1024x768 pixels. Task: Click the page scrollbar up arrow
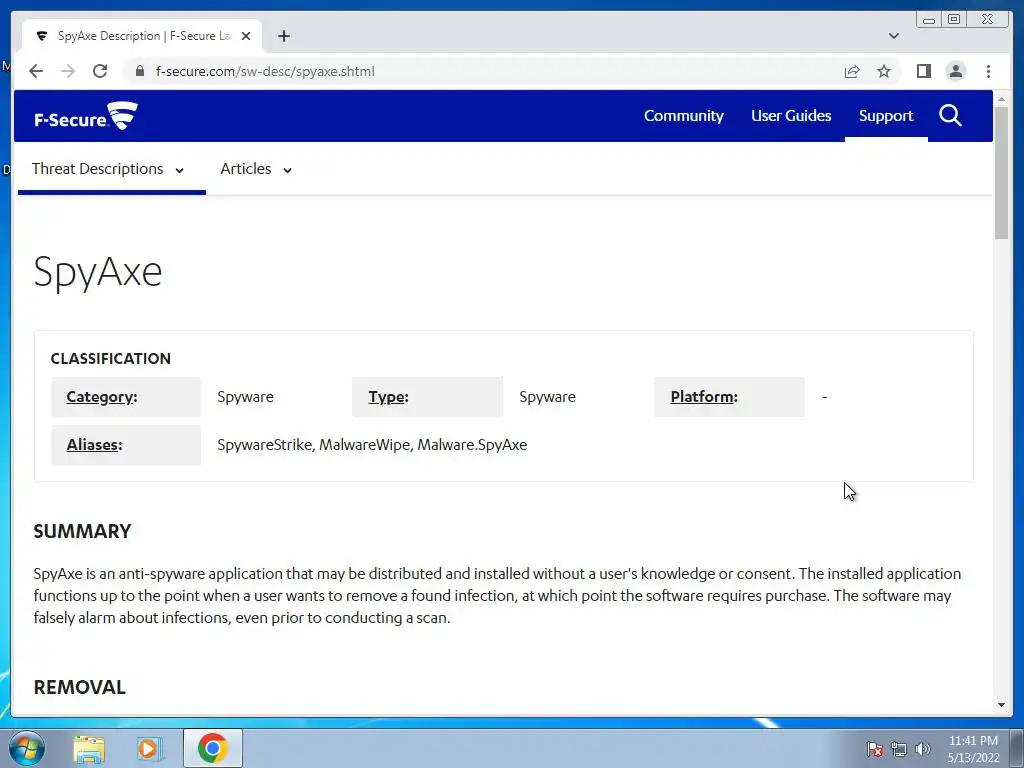point(1001,99)
